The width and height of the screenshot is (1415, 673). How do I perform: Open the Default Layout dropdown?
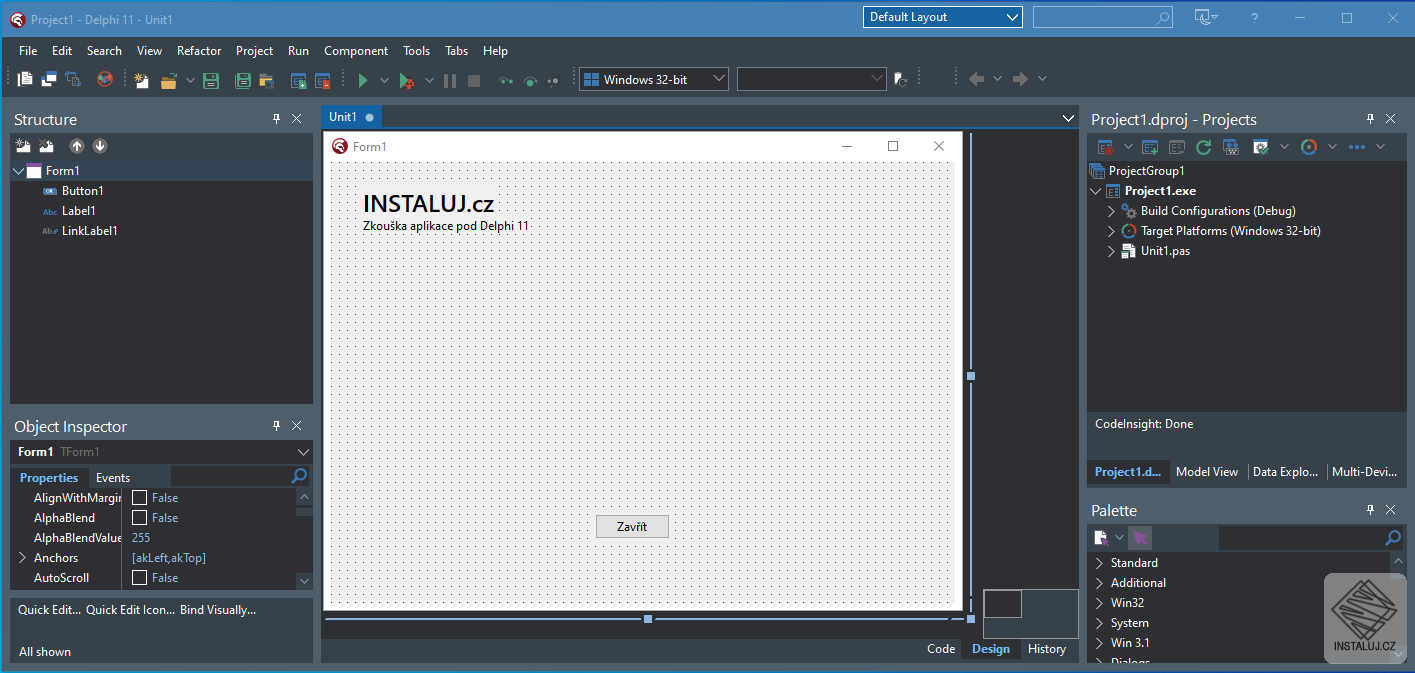942,17
